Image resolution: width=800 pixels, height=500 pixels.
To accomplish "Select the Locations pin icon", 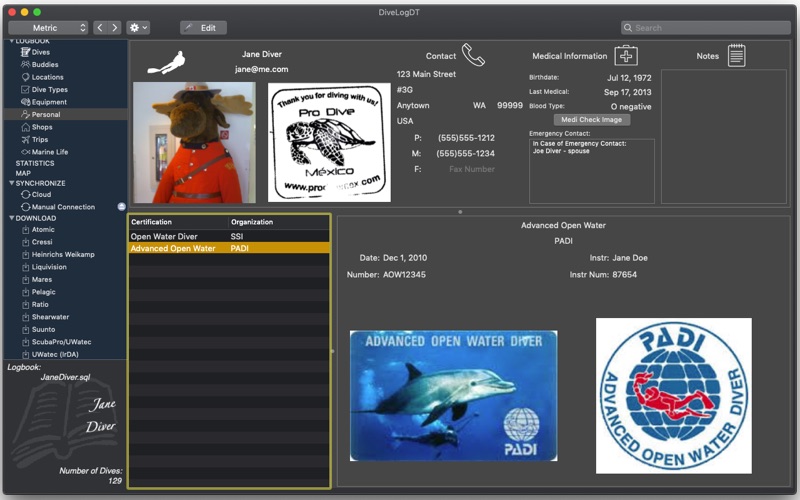I will (x=25, y=77).
